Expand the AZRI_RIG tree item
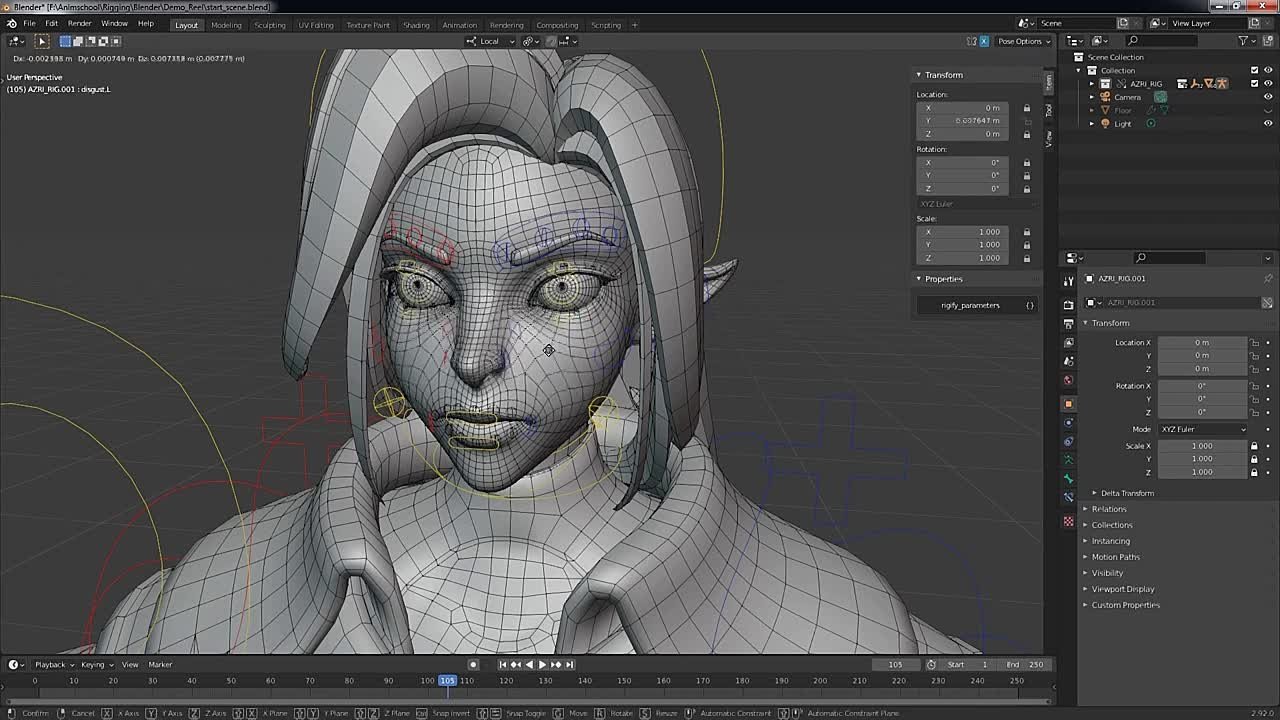The height and width of the screenshot is (720, 1280). (x=1091, y=84)
